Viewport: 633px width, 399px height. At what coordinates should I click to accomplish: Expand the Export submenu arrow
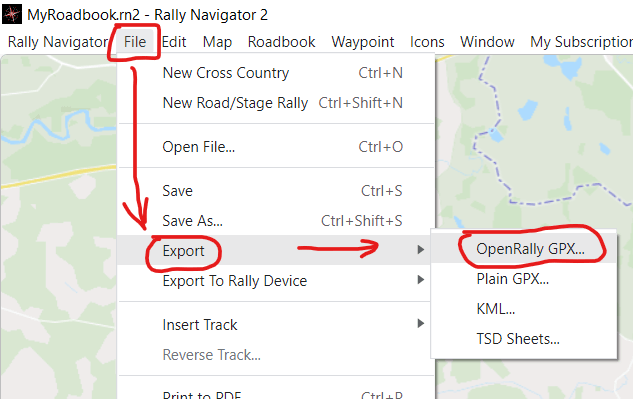pyautogui.click(x=421, y=250)
